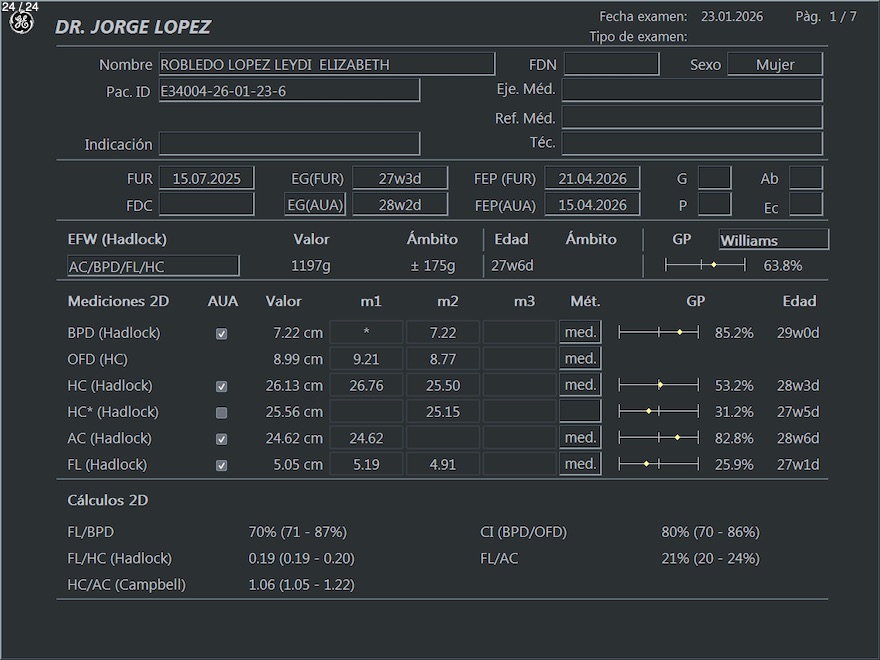Click the Nombre patient name field
Viewport: 880px width, 660px height.
pos(326,65)
